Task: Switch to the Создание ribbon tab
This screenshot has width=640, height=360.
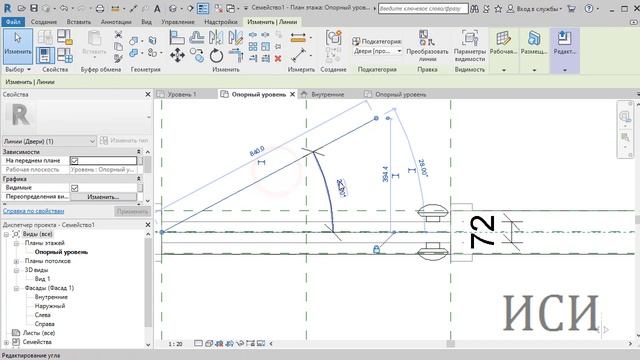Action: tap(44, 22)
